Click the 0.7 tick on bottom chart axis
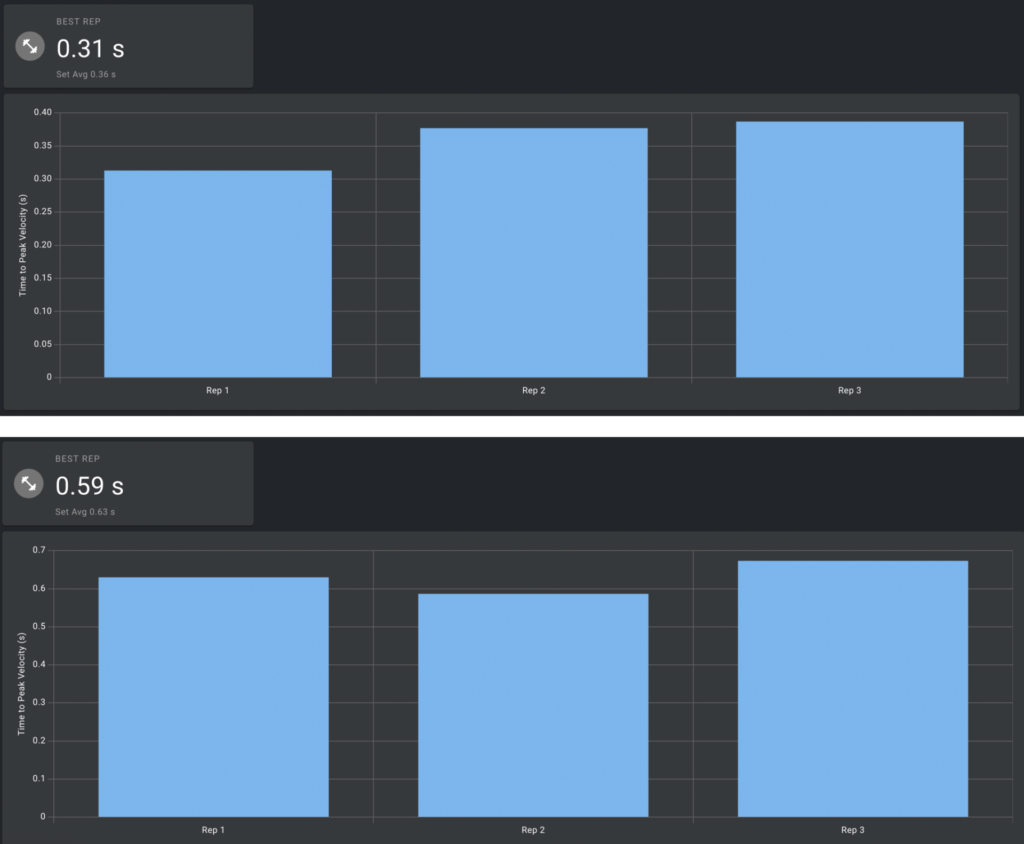Viewport: 1024px width, 844px height. (x=39, y=550)
